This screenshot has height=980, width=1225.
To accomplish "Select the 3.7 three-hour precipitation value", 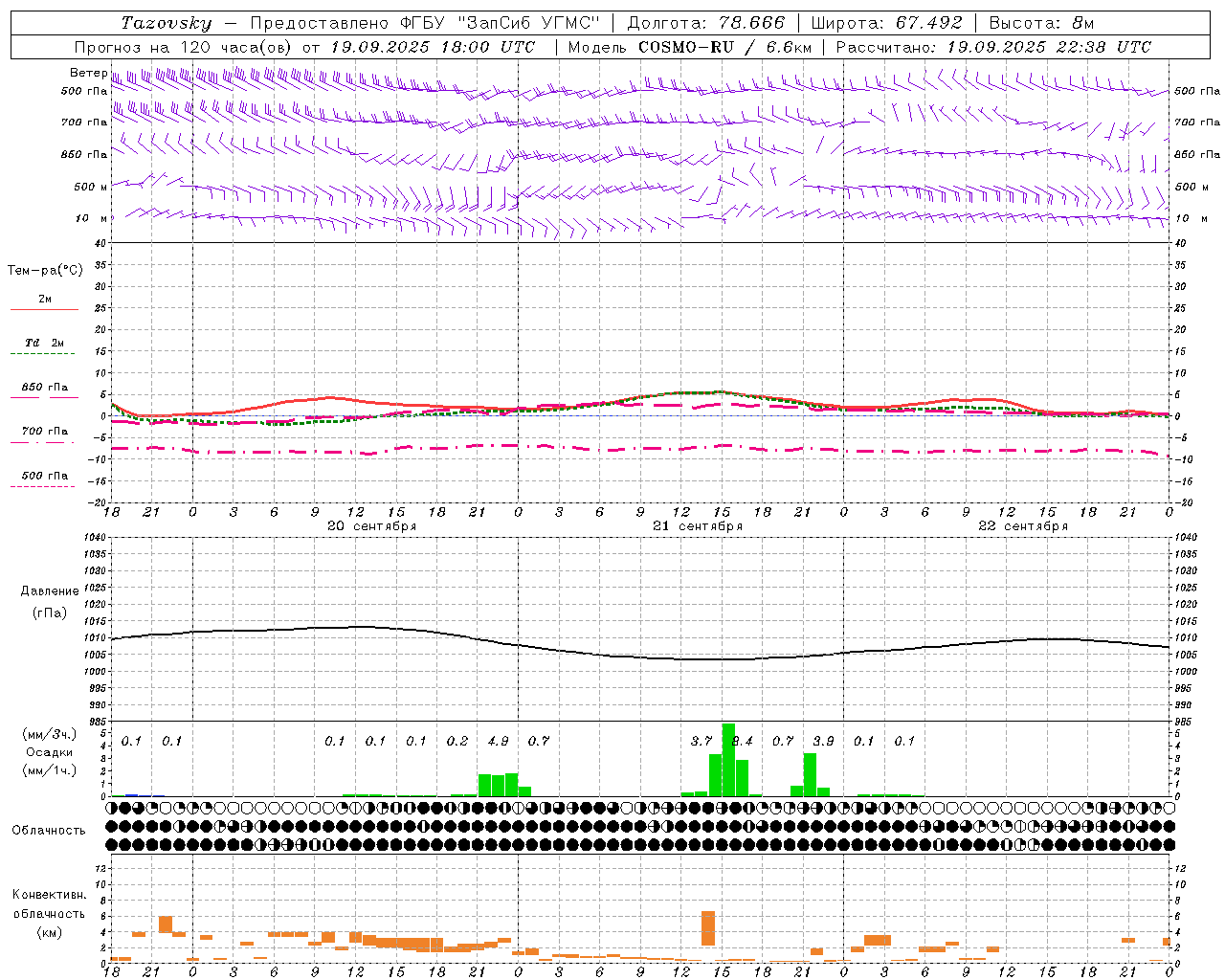I will point(702,741).
